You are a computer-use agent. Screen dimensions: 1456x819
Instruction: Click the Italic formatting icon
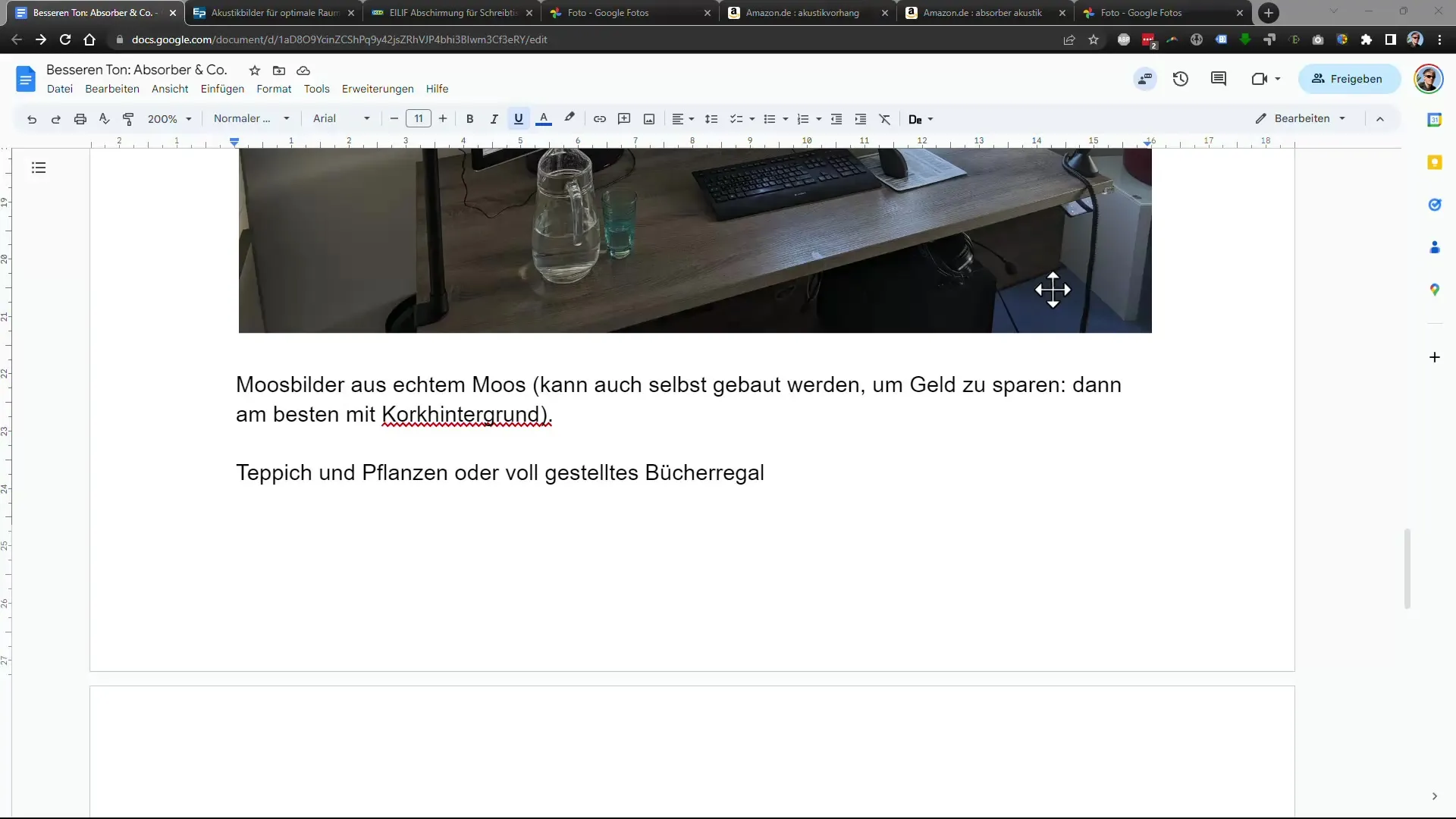[494, 119]
